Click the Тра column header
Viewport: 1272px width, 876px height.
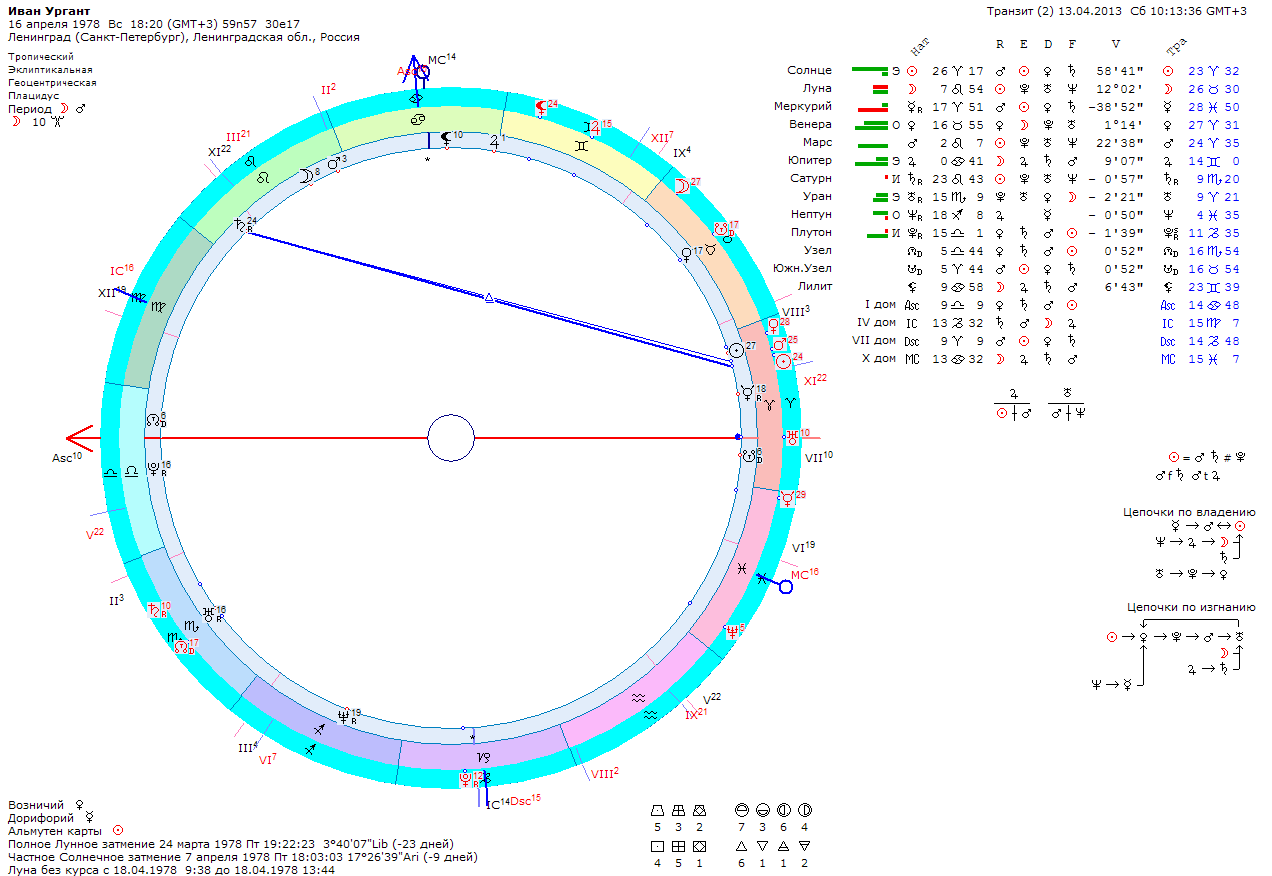coord(1175,46)
